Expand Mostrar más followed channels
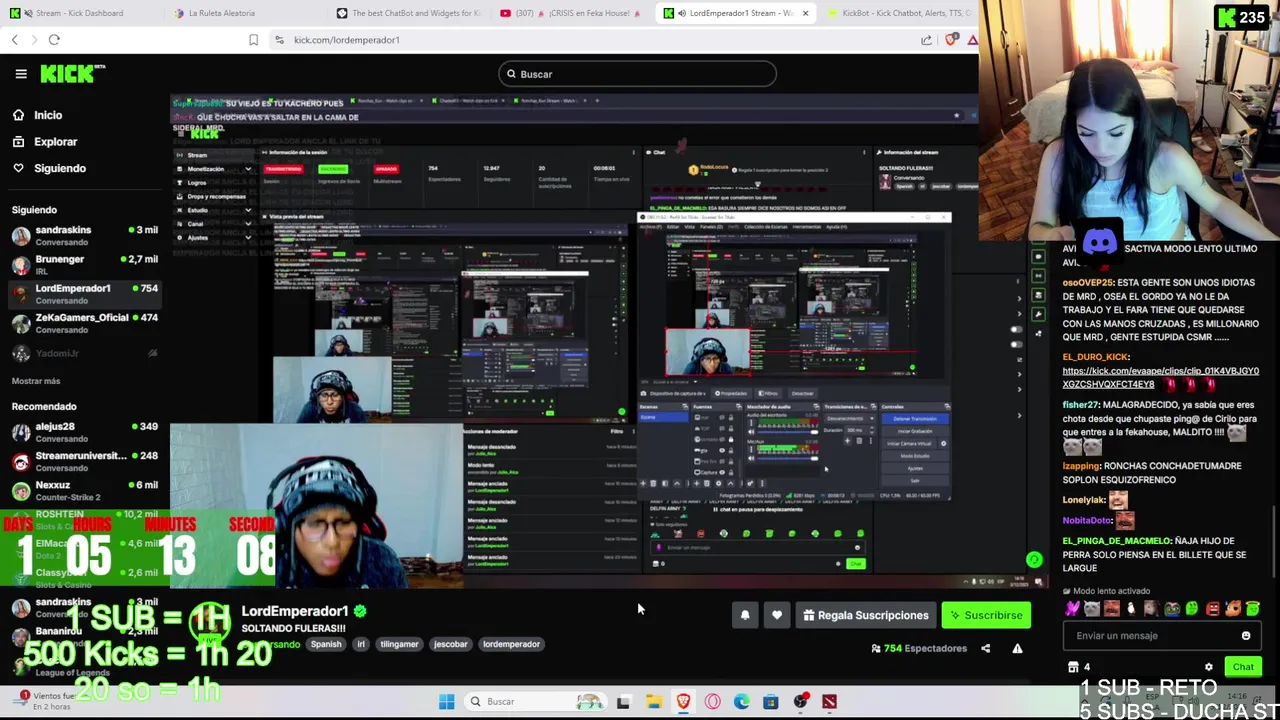Screen dimensions: 1280x720 click(36, 381)
